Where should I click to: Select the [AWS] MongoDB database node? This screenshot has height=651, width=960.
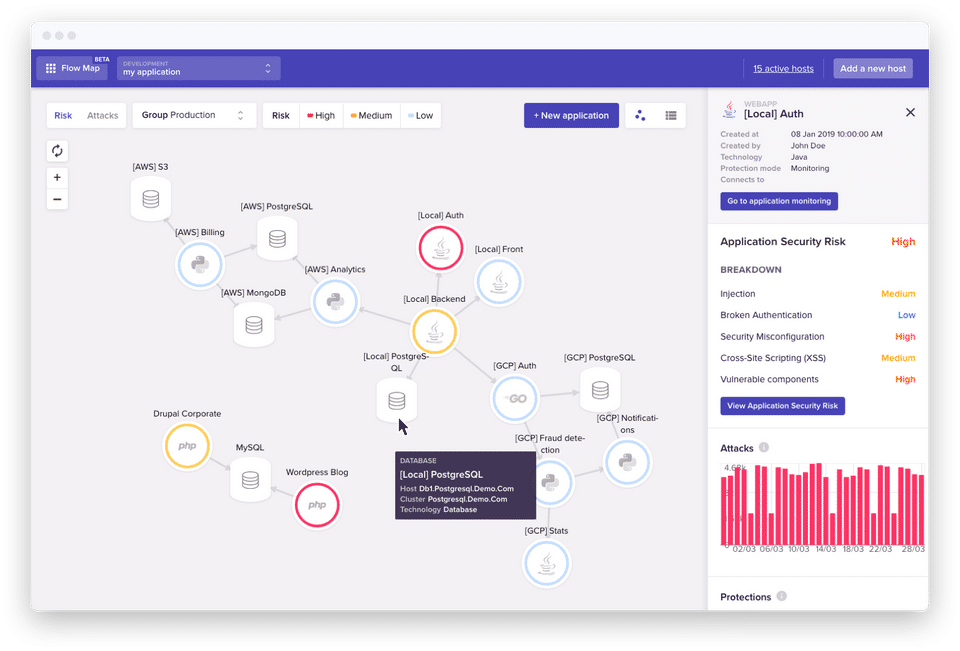[x=254, y=325]
